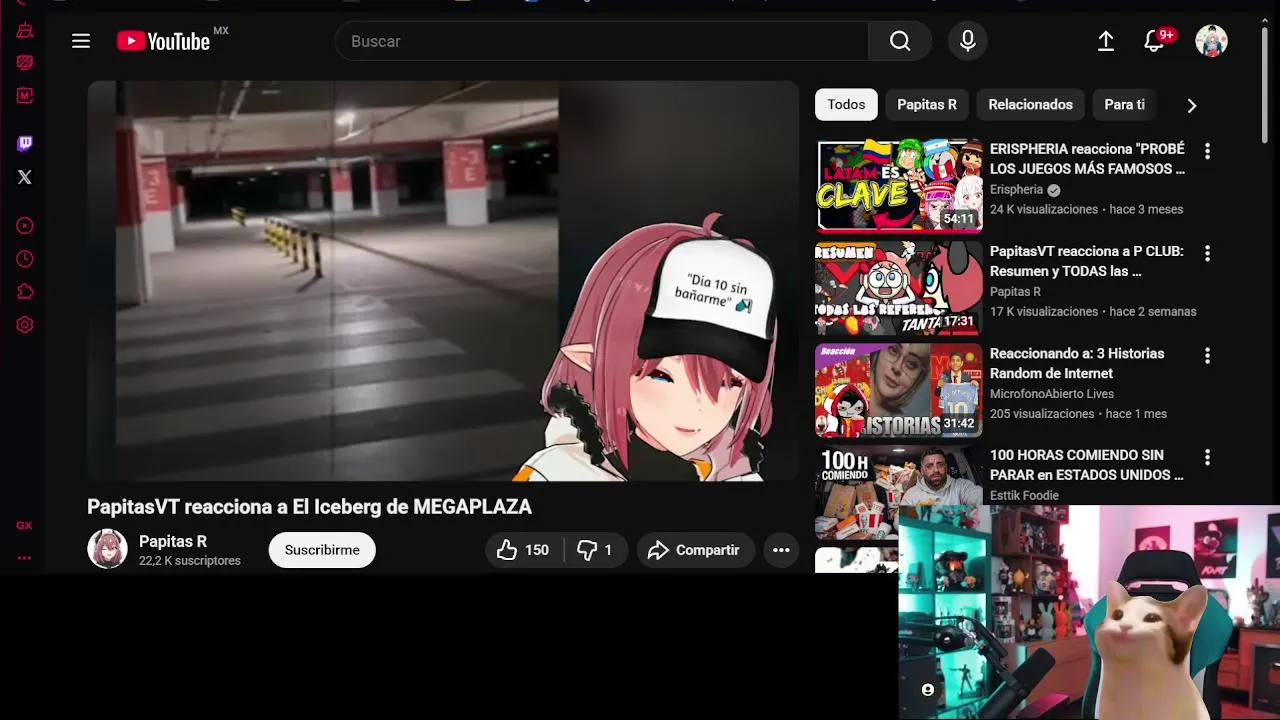This screenshot has height=720, width=1280.
Task: Open Extensions cube icon in sidebar
Action: [x=25, y=292]
